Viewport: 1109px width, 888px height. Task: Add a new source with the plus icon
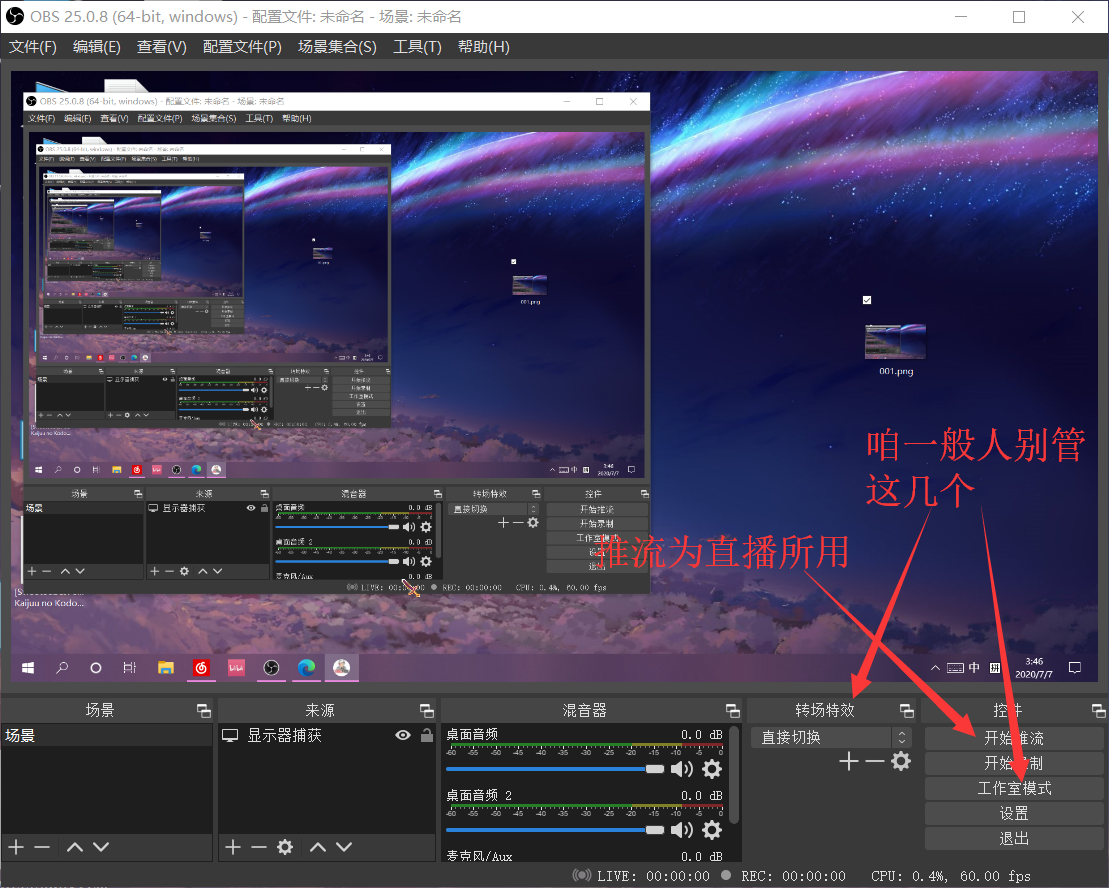pos(233,846)
